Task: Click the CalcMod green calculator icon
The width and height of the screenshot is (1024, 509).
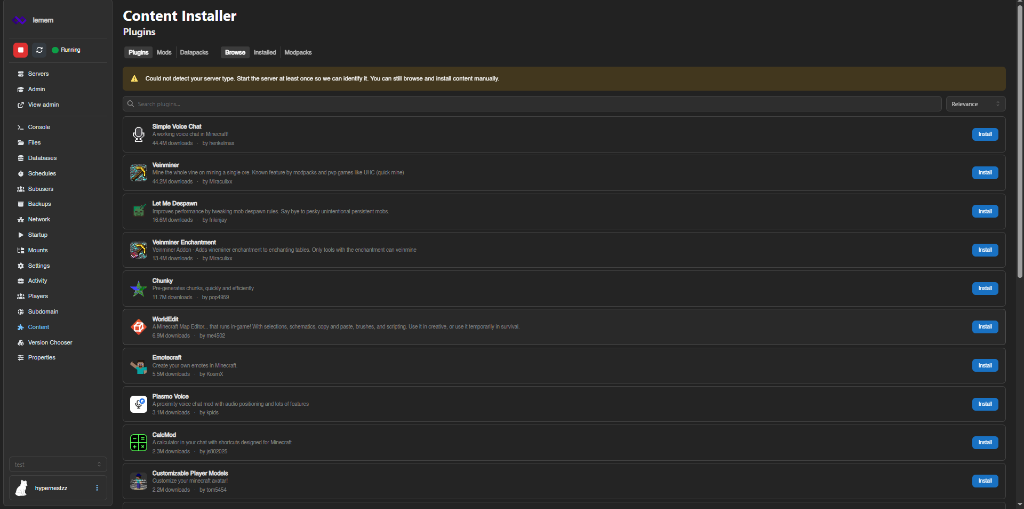Action: 138,442
